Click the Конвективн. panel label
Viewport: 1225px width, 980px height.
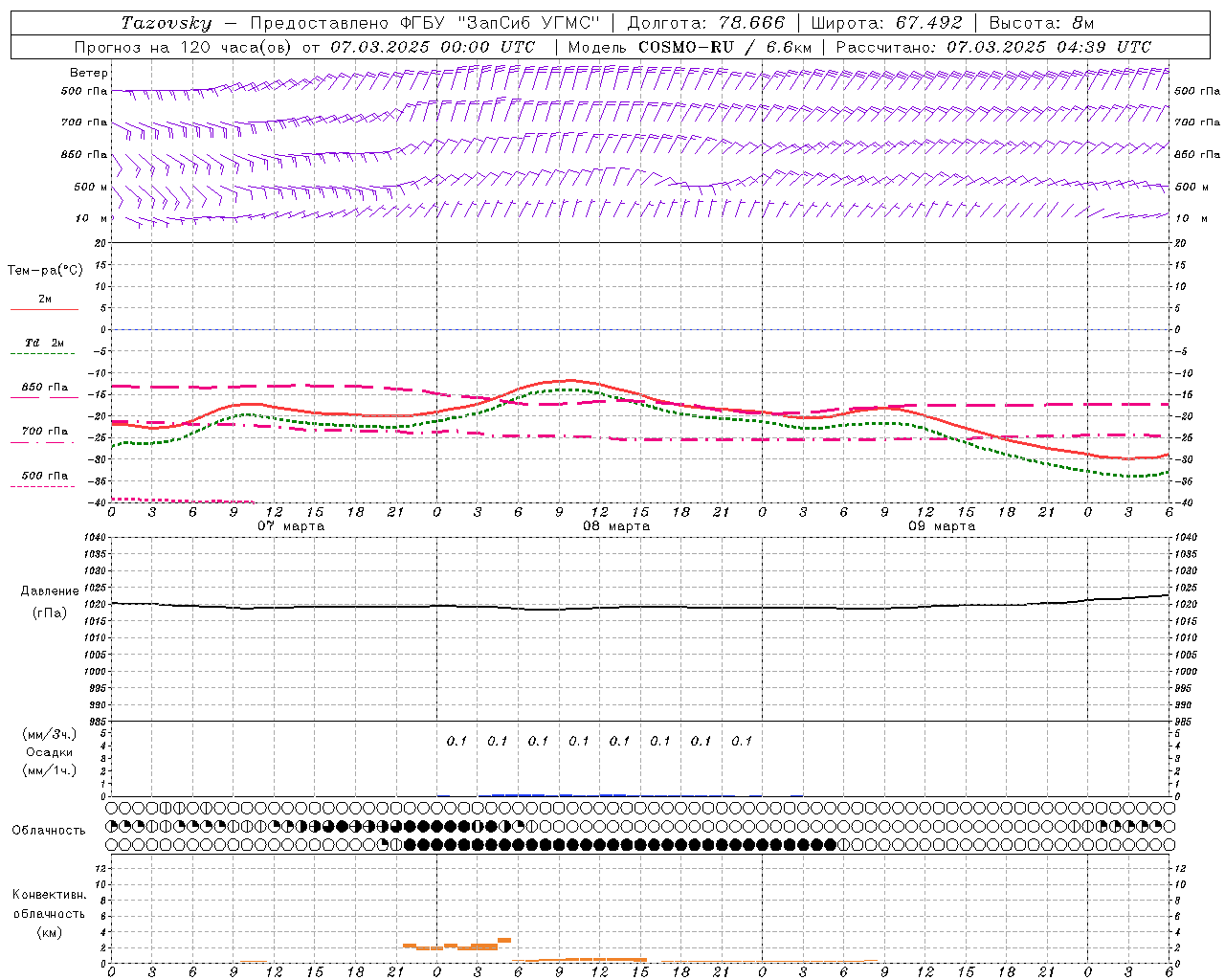click(49, 895)
